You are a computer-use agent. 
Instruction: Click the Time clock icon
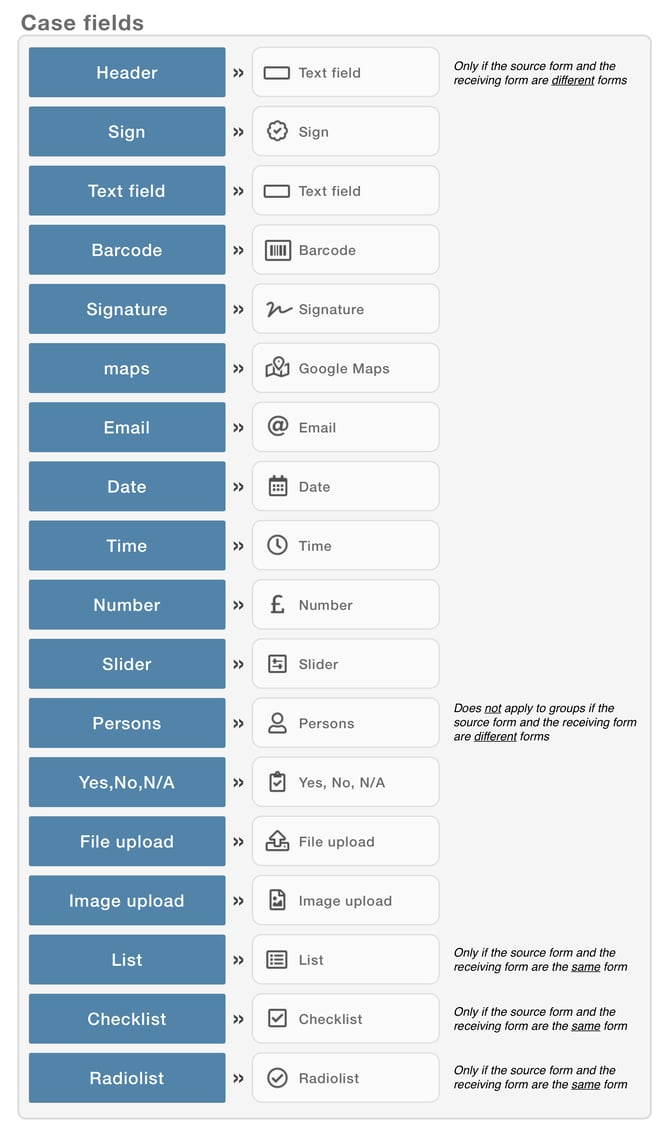pos(277,545)
